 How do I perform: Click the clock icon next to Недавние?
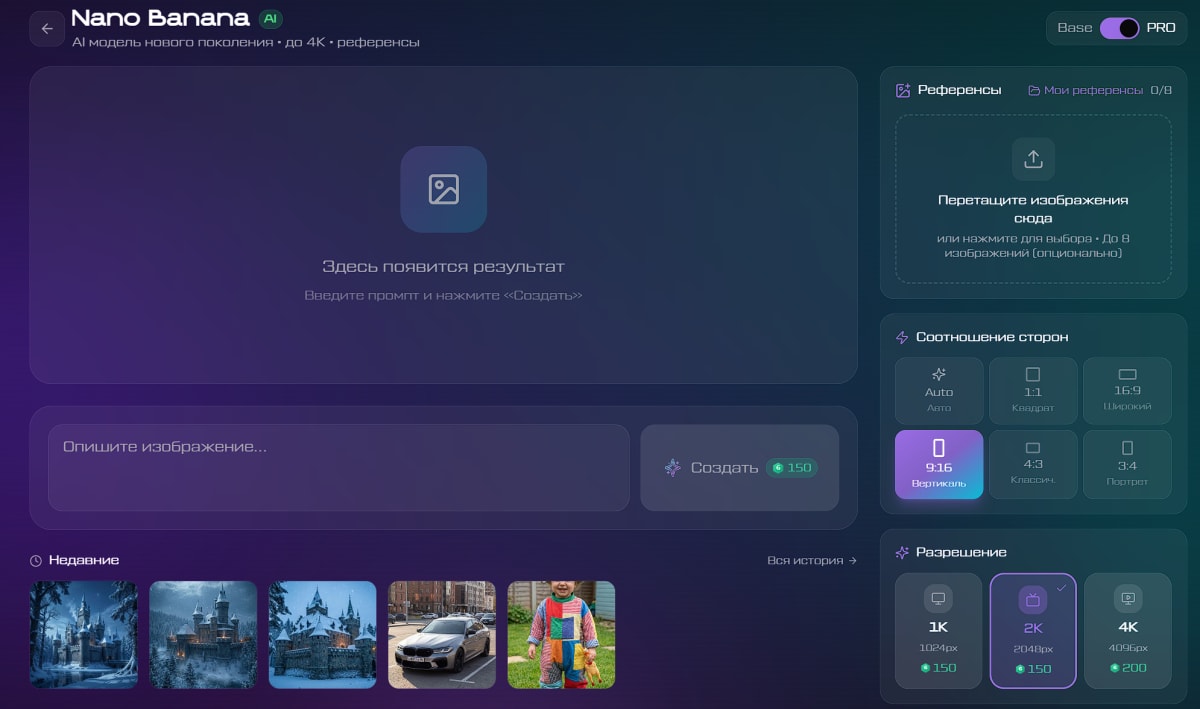tap(37, 560)
